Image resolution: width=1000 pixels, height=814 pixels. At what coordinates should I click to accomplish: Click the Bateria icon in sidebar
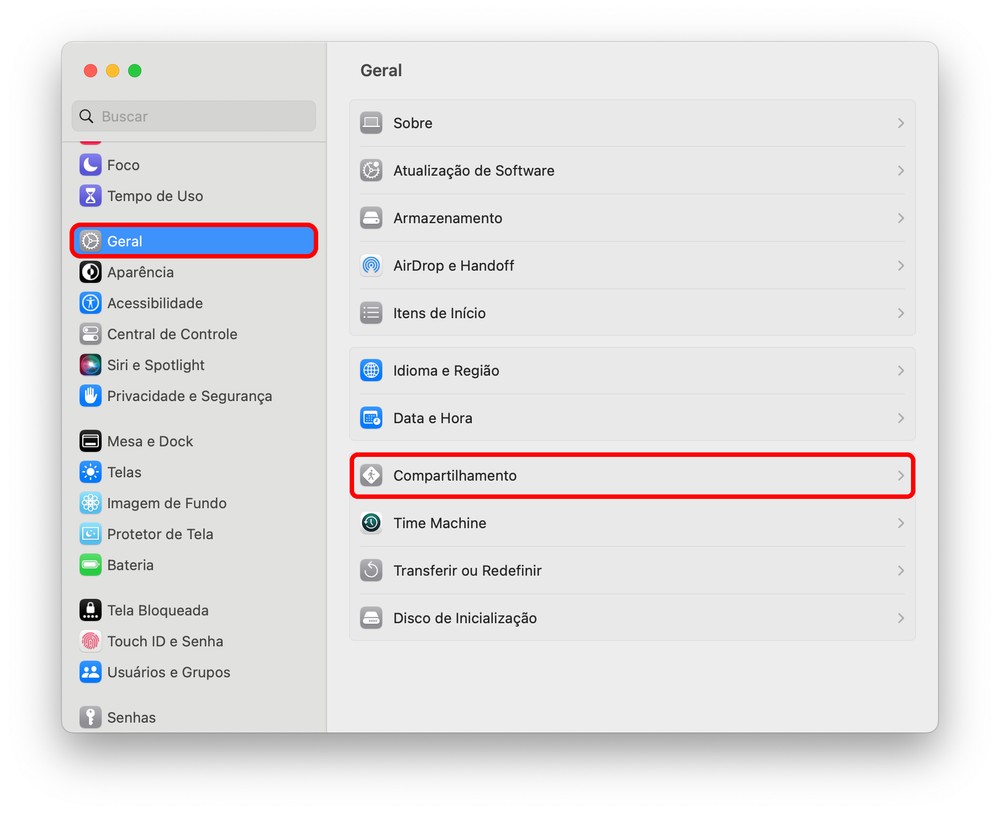pos(91,565)
